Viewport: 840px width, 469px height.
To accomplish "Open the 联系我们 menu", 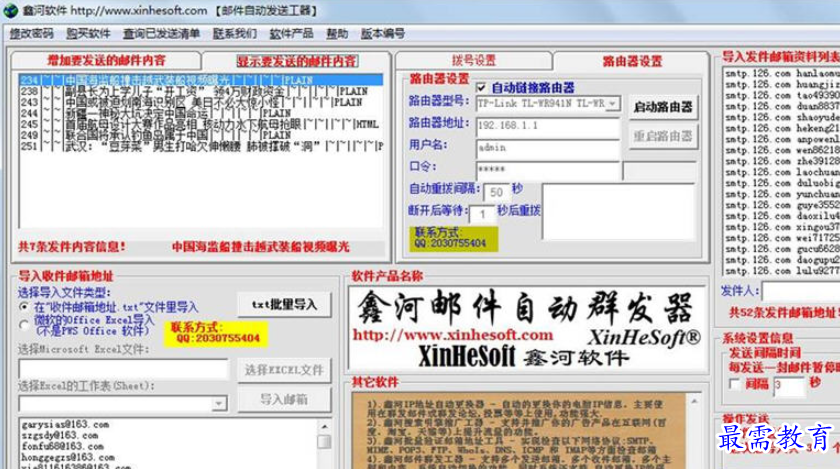I will pos(235,34).
